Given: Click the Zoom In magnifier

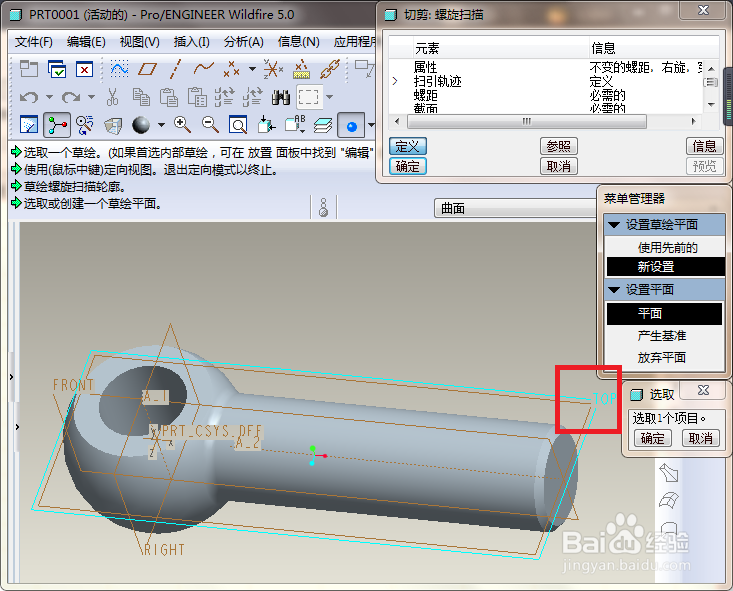Looking at the screenshot, I should [182, 125].
